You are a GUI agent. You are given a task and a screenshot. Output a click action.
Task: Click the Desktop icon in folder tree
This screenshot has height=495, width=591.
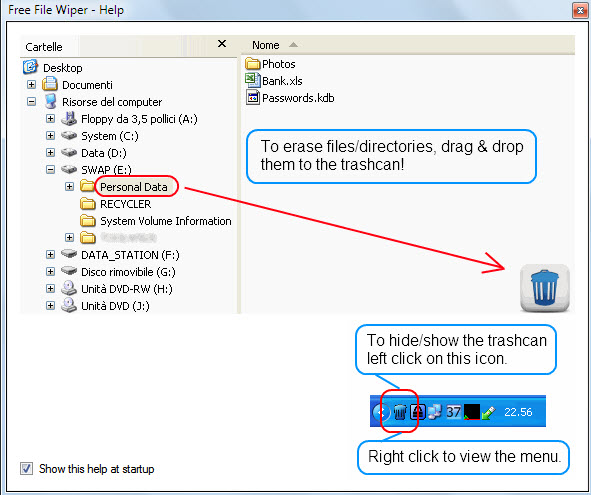point(30,67)
